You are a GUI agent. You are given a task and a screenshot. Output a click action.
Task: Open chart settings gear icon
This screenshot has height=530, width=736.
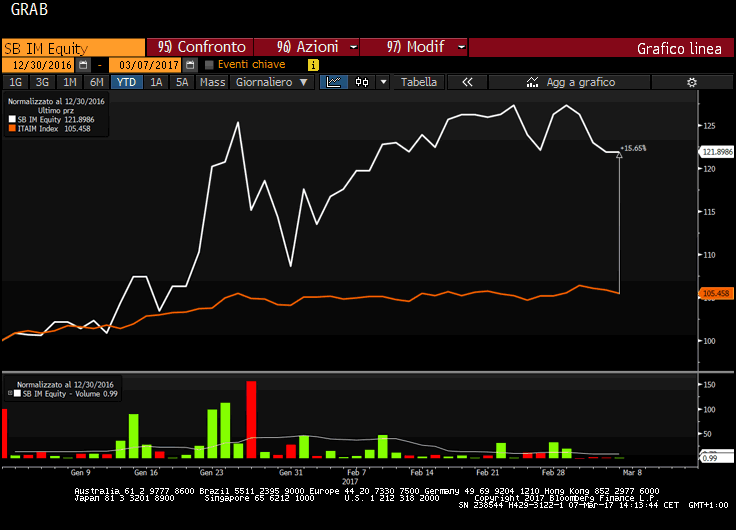coord(690,82)
